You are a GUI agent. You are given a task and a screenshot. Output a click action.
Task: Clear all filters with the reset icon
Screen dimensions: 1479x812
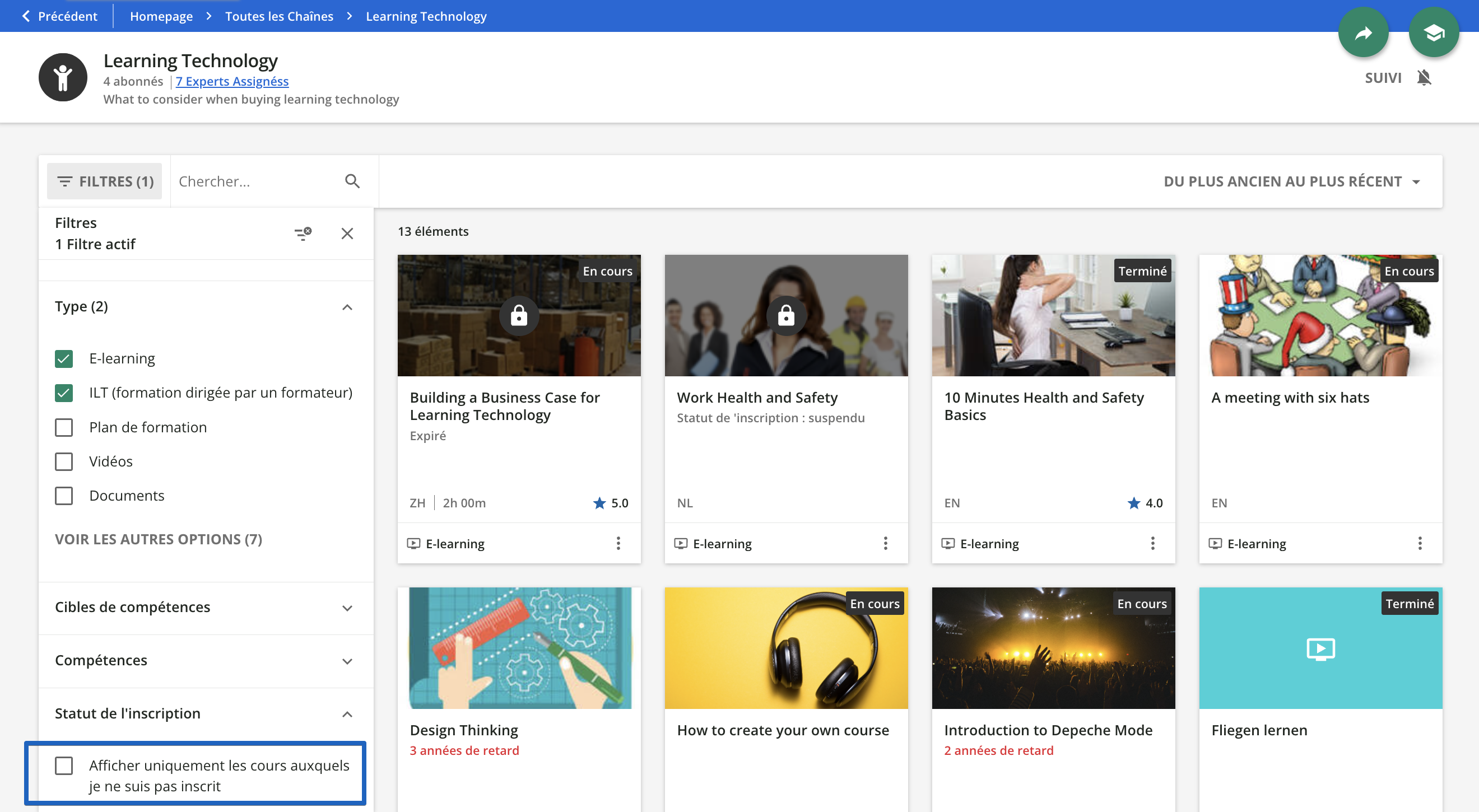(303, 234)
